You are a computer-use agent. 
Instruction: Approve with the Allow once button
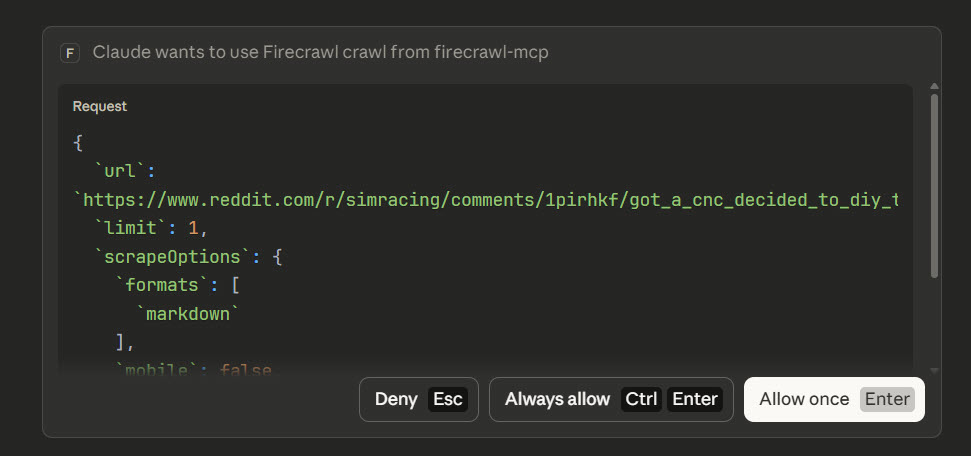tap(804, 399)
